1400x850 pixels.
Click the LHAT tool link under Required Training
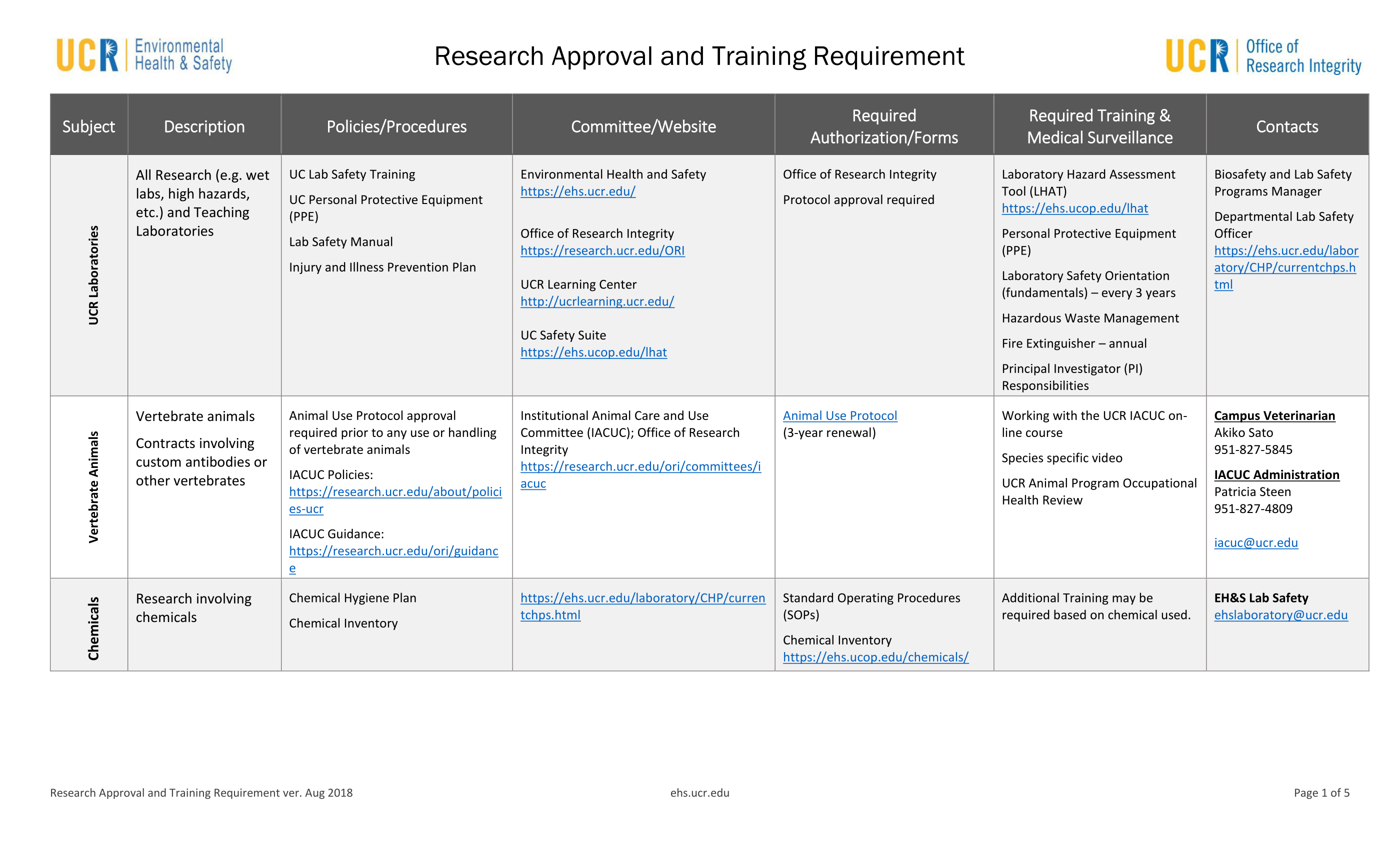pos(1074,208)
